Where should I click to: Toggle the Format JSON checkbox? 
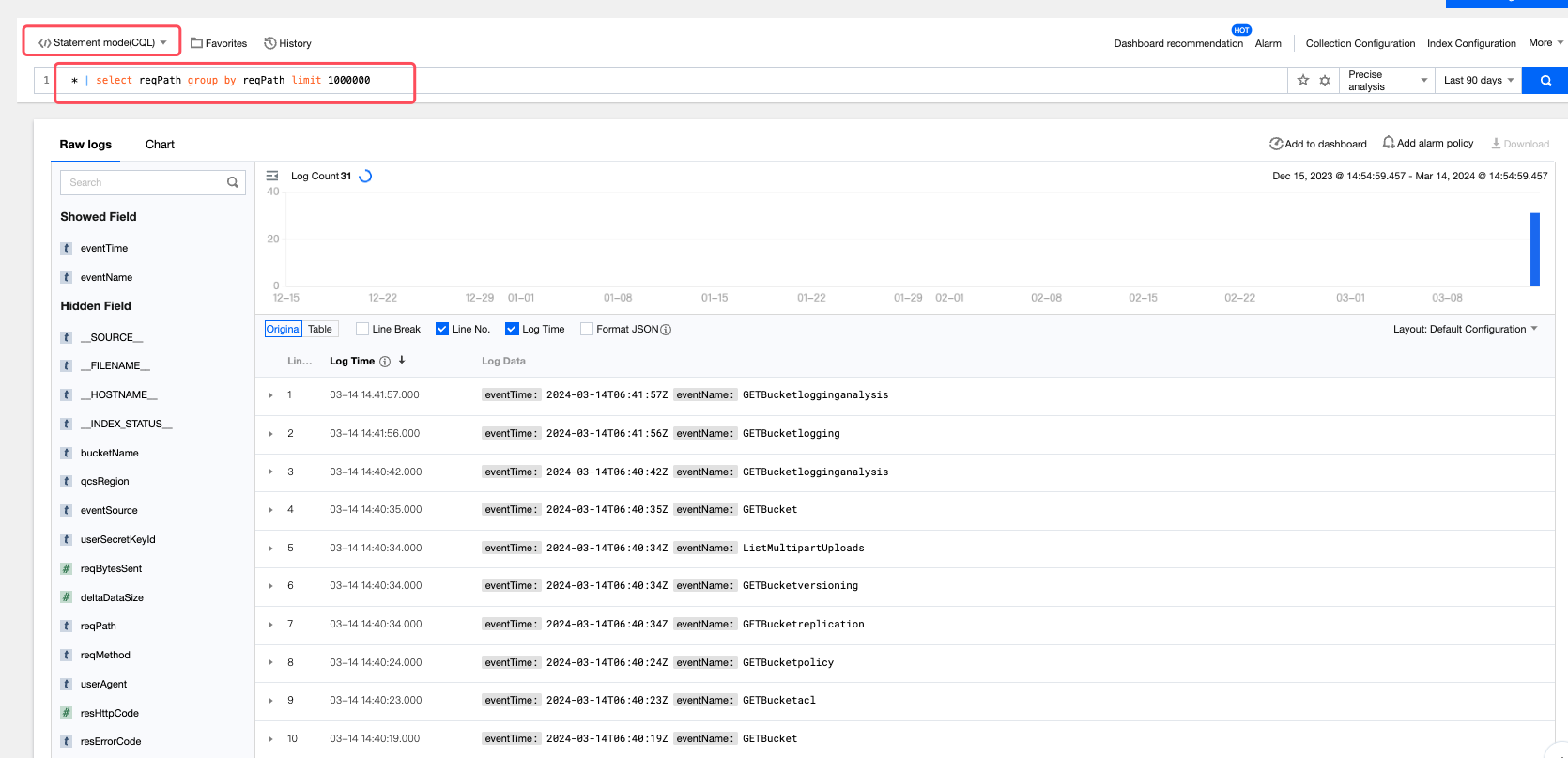pyautogui.click(x=587, y=329)
